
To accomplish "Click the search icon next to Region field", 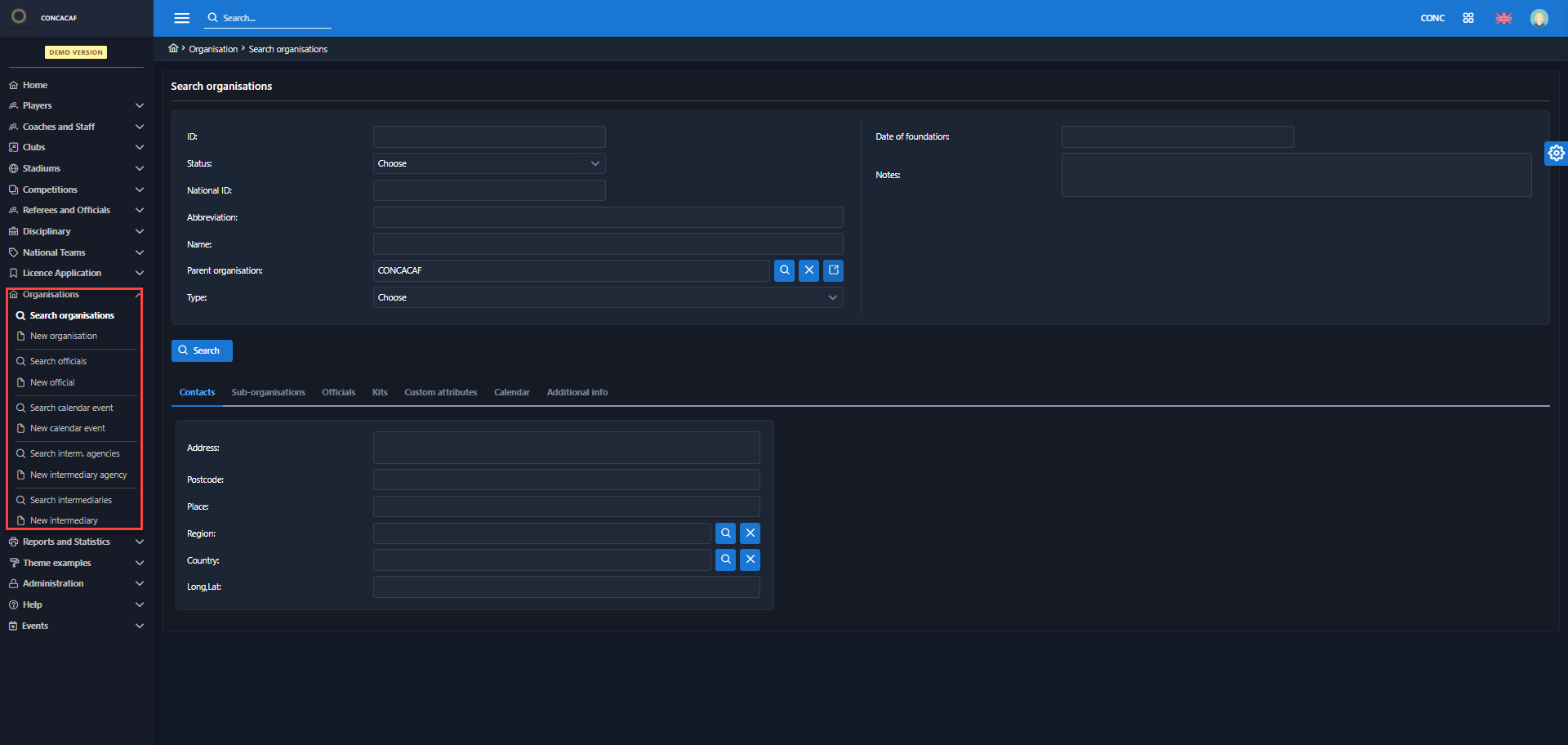I will (x=725, y=533).
